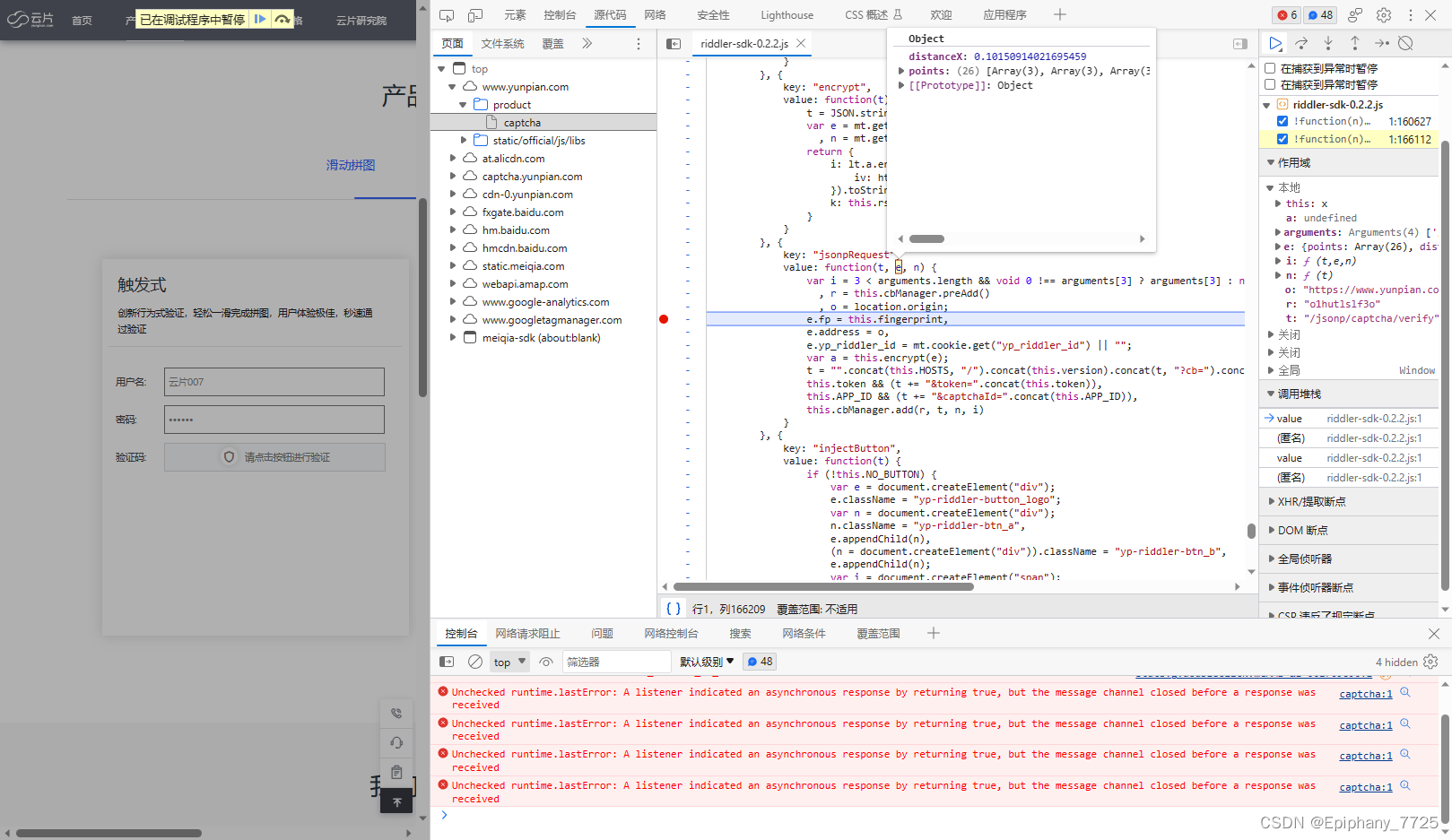Viewport: 1452px width, 840px height.
Task: Click the red errors count badge
Action: tap(1287, 15)
